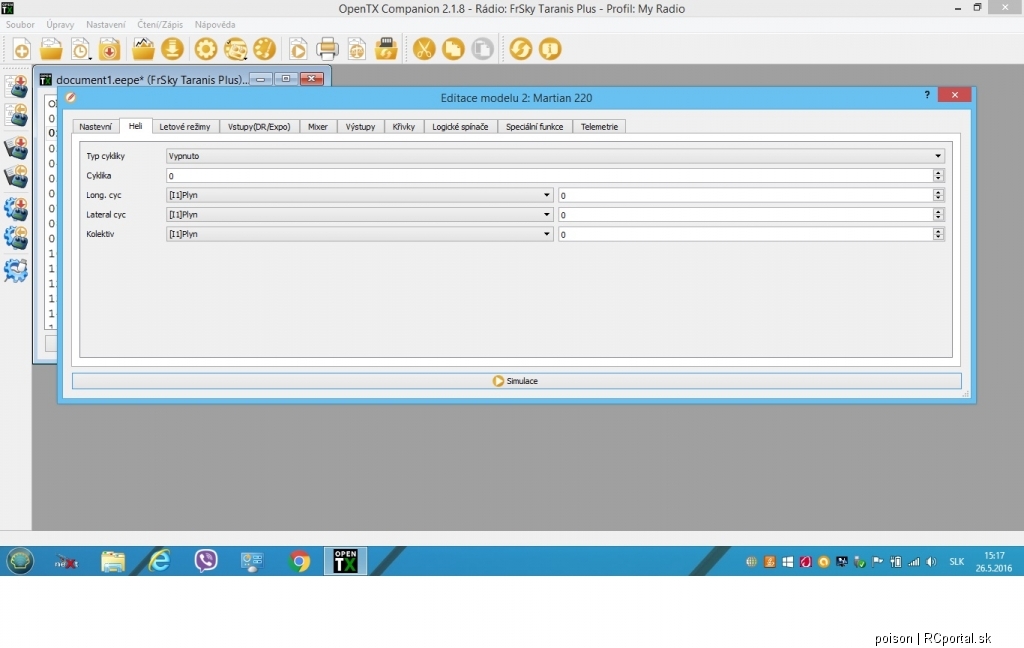
Task: Click the radio profile toolbar icon
Action: 235,49
